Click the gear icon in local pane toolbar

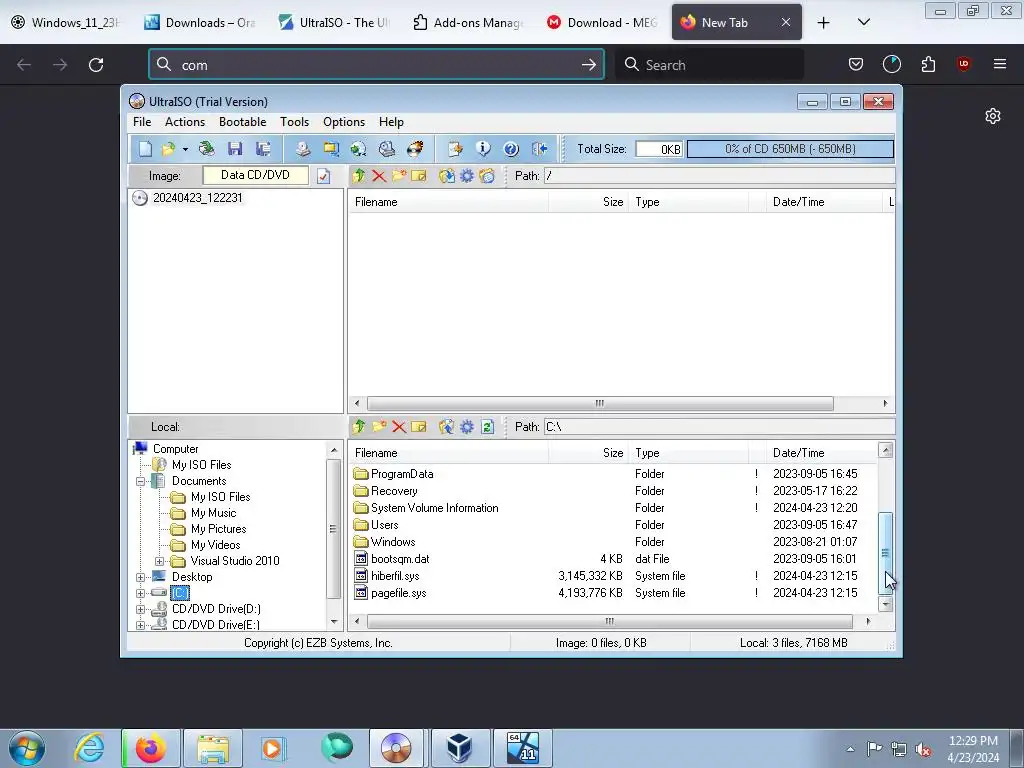467,426
